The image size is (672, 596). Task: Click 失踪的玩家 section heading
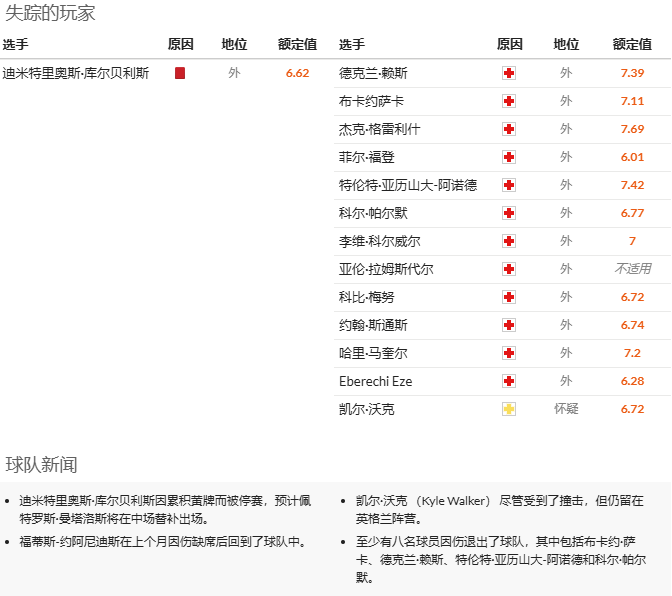point(51,13)
